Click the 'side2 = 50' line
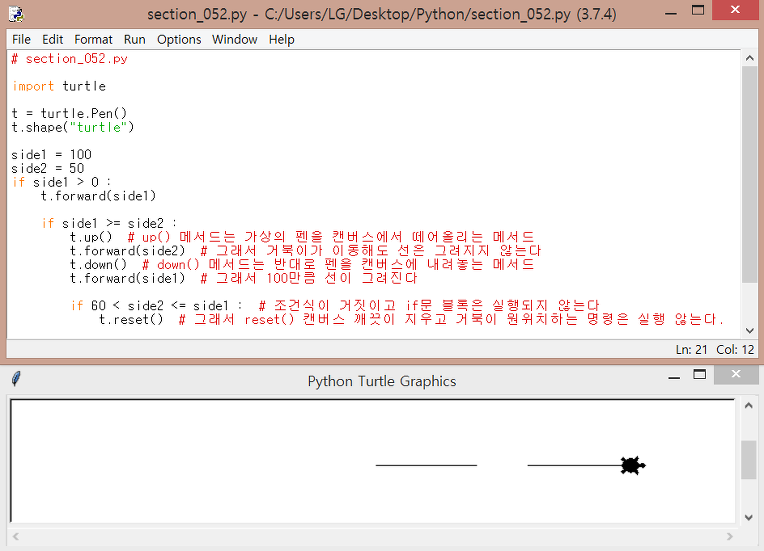Viewport: 764px width, 551px height. tap(48, 168)
